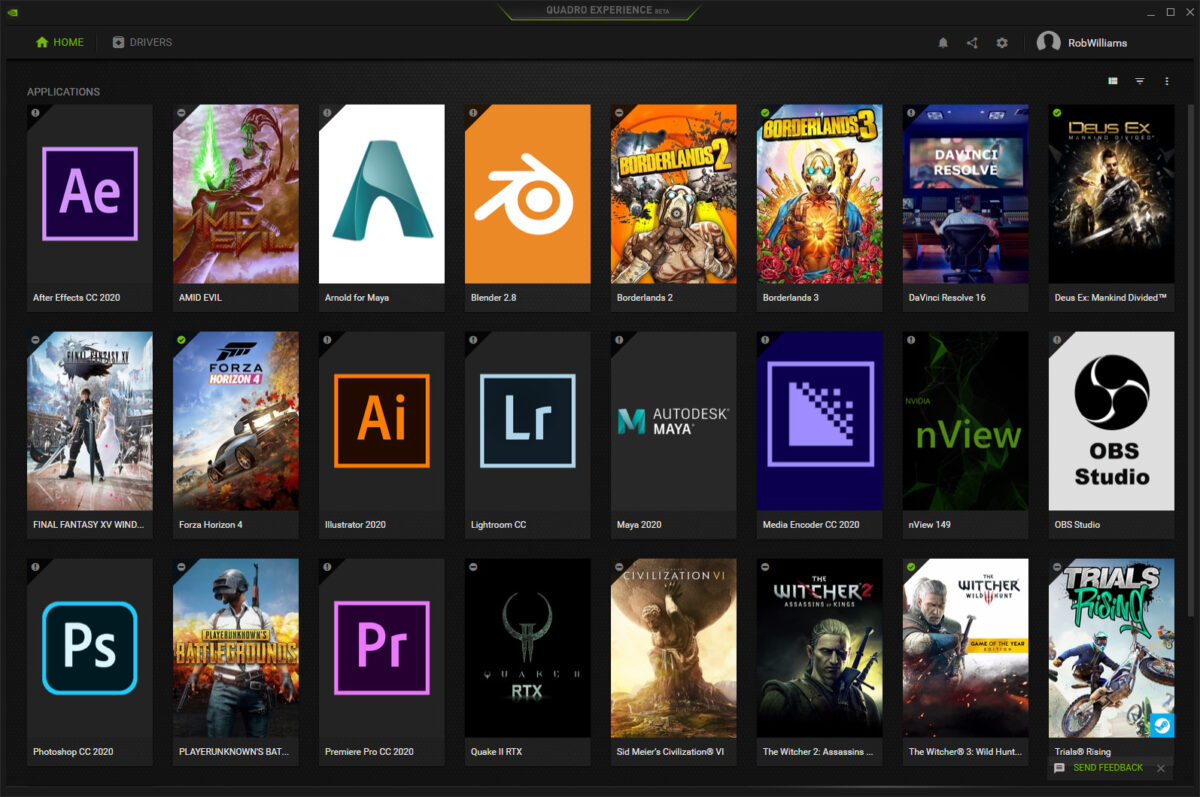Click the exclamation badge on Illustrator 2020

pos(327,340)
